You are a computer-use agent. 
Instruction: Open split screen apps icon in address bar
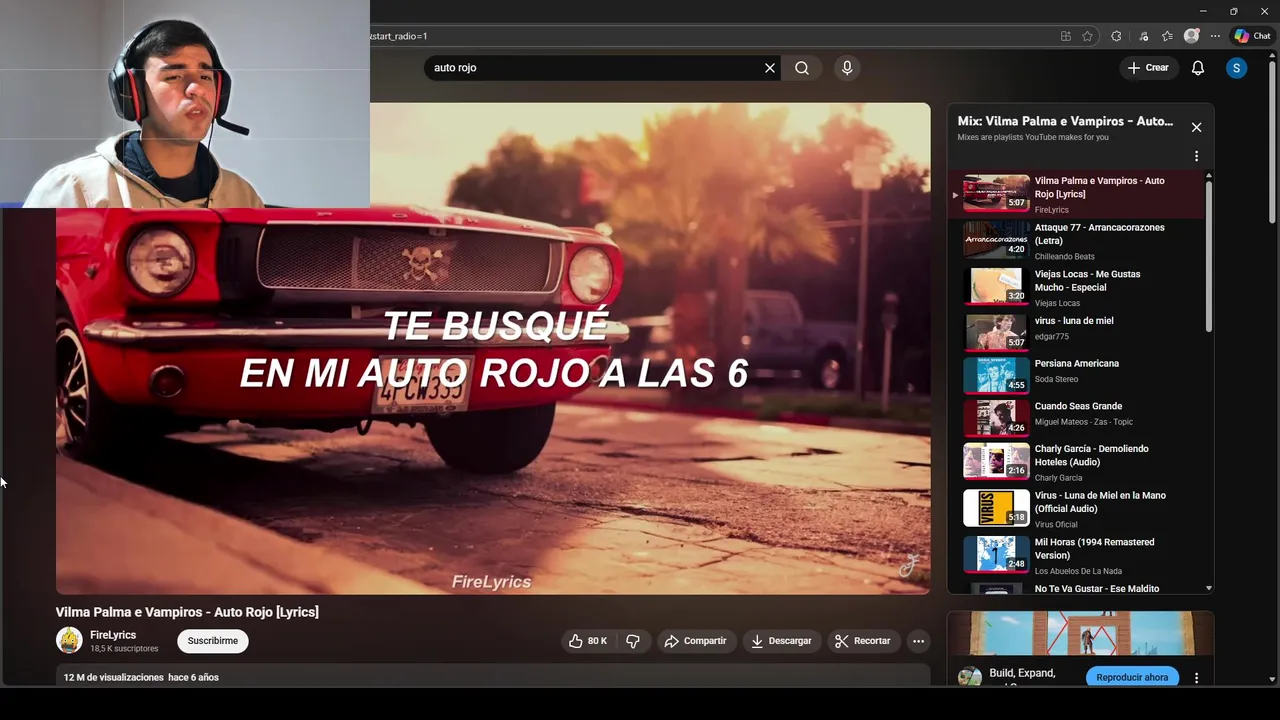click(1066, 36)
